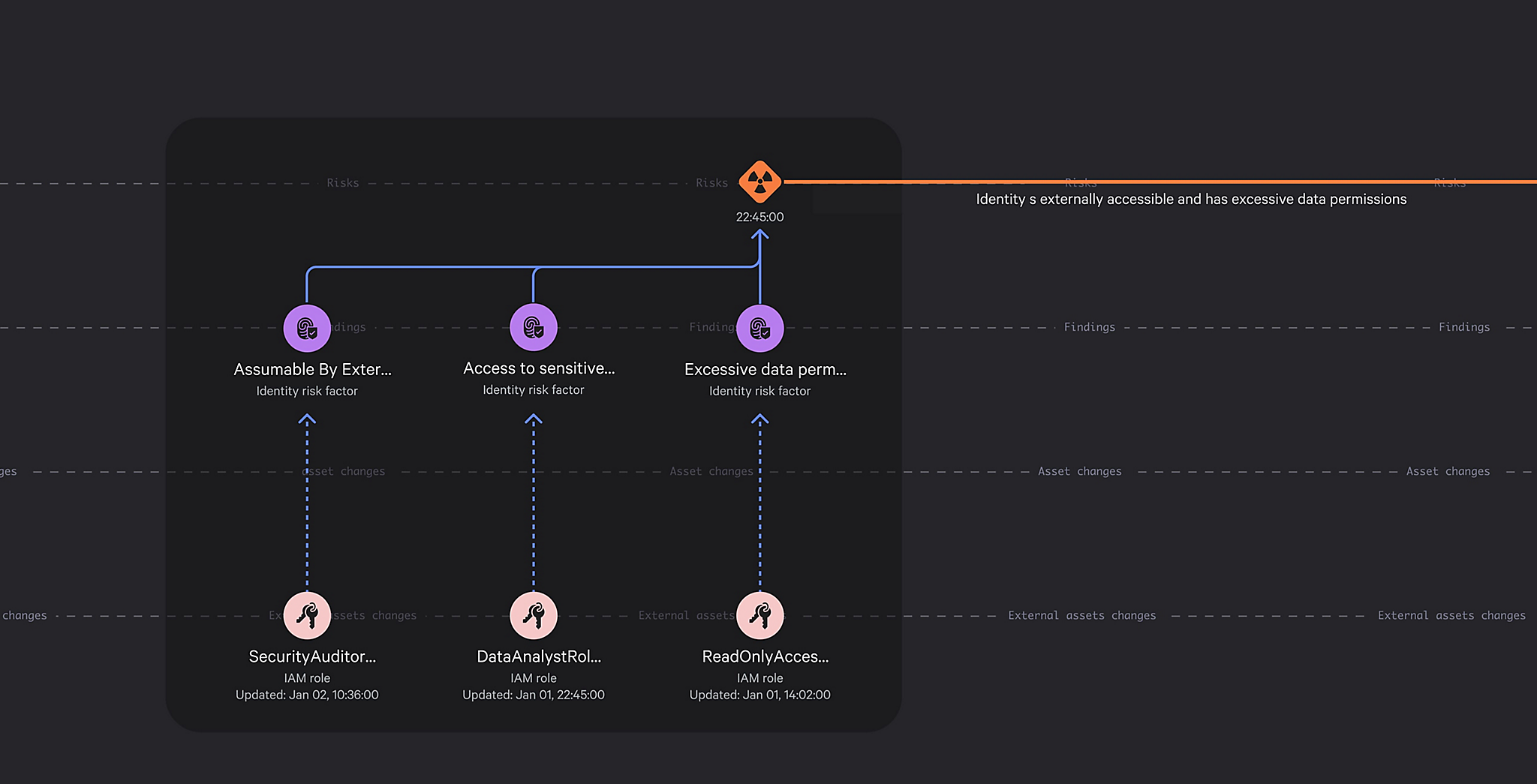Open the externally accessible identity risk description
Image resolution: width=1537 pixels, height=784 pixels.
coord(1191,200)
